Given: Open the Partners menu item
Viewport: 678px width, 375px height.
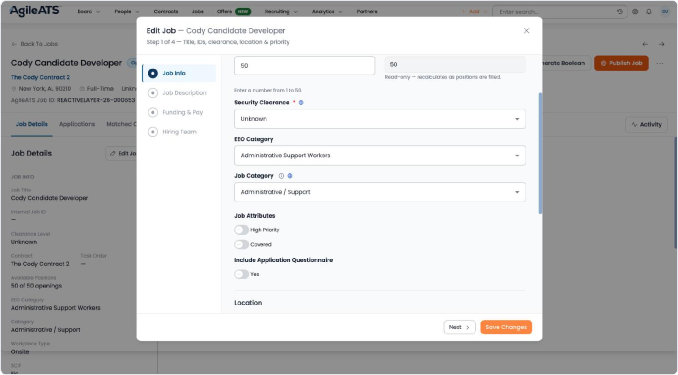Looking at the screenshot, I should (367, 12).
